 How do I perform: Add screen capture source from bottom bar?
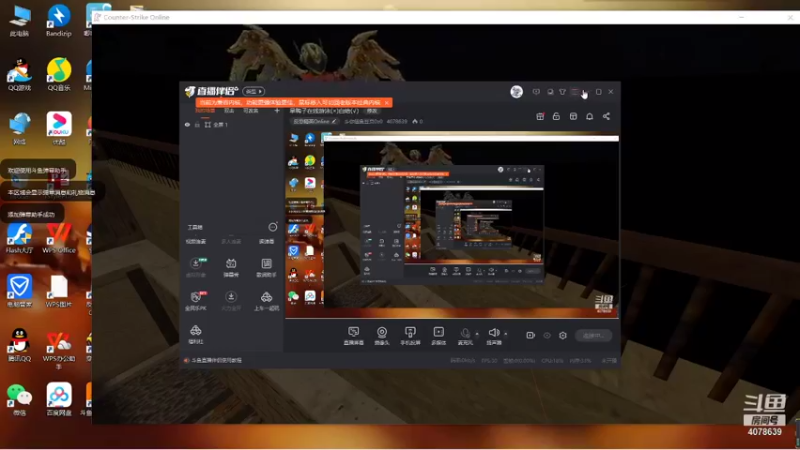point(354,336)
